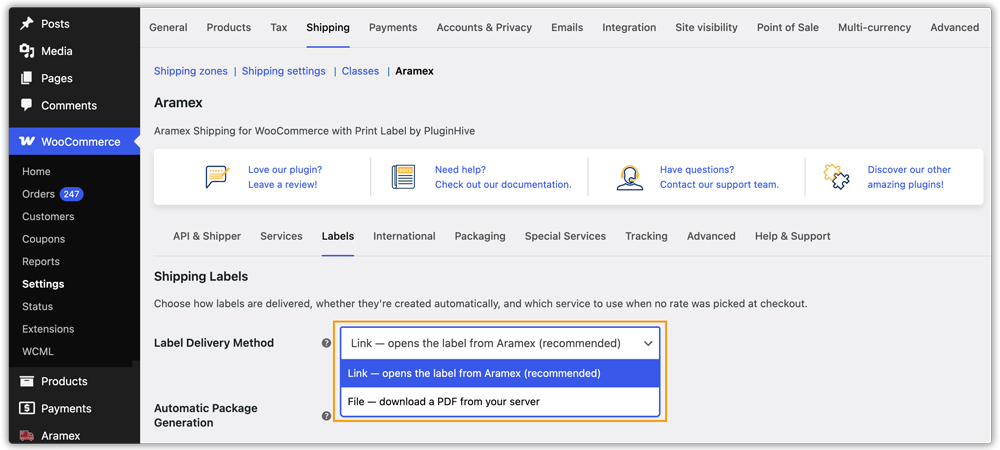Open Reports in the sidebar

(x=41, y=261)
